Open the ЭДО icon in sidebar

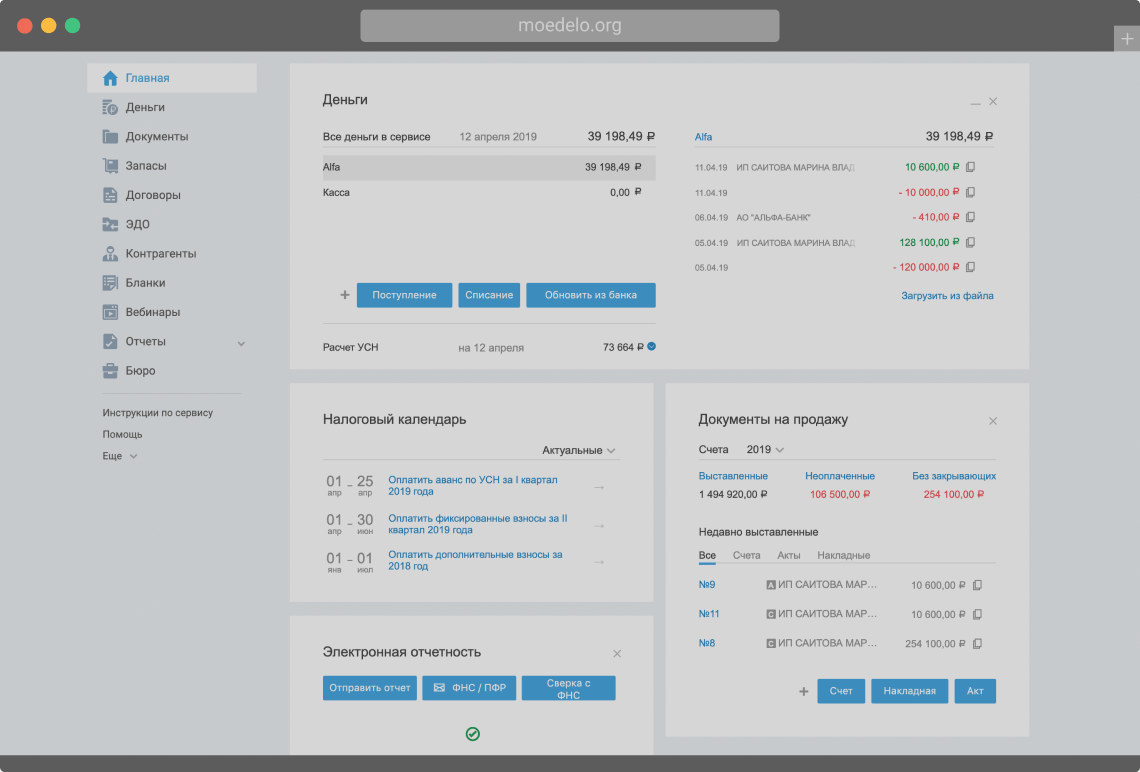click(x=110, y=224)
